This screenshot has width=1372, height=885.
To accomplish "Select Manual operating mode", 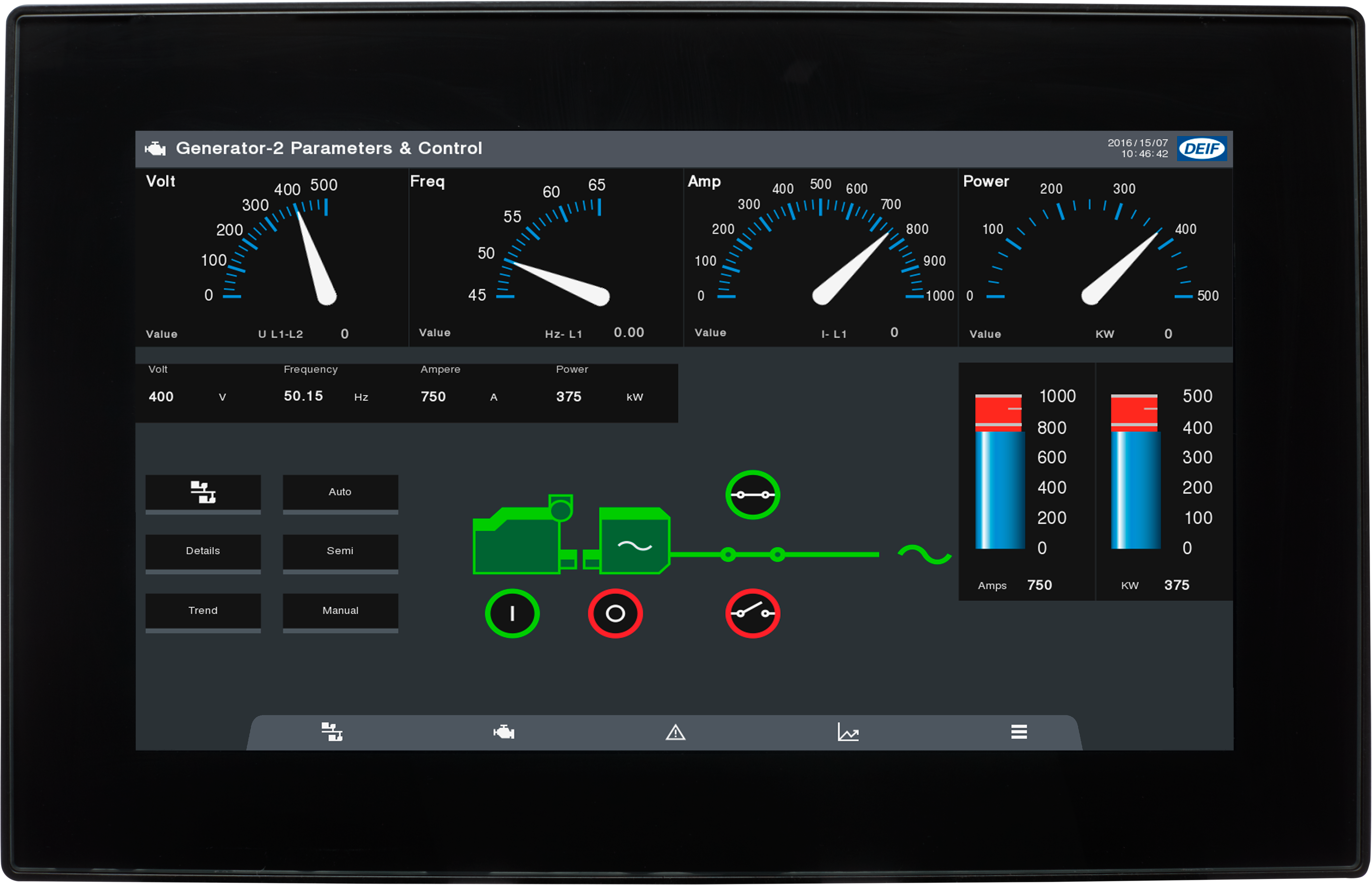I will pyautogui.click(x=340, y=610).
